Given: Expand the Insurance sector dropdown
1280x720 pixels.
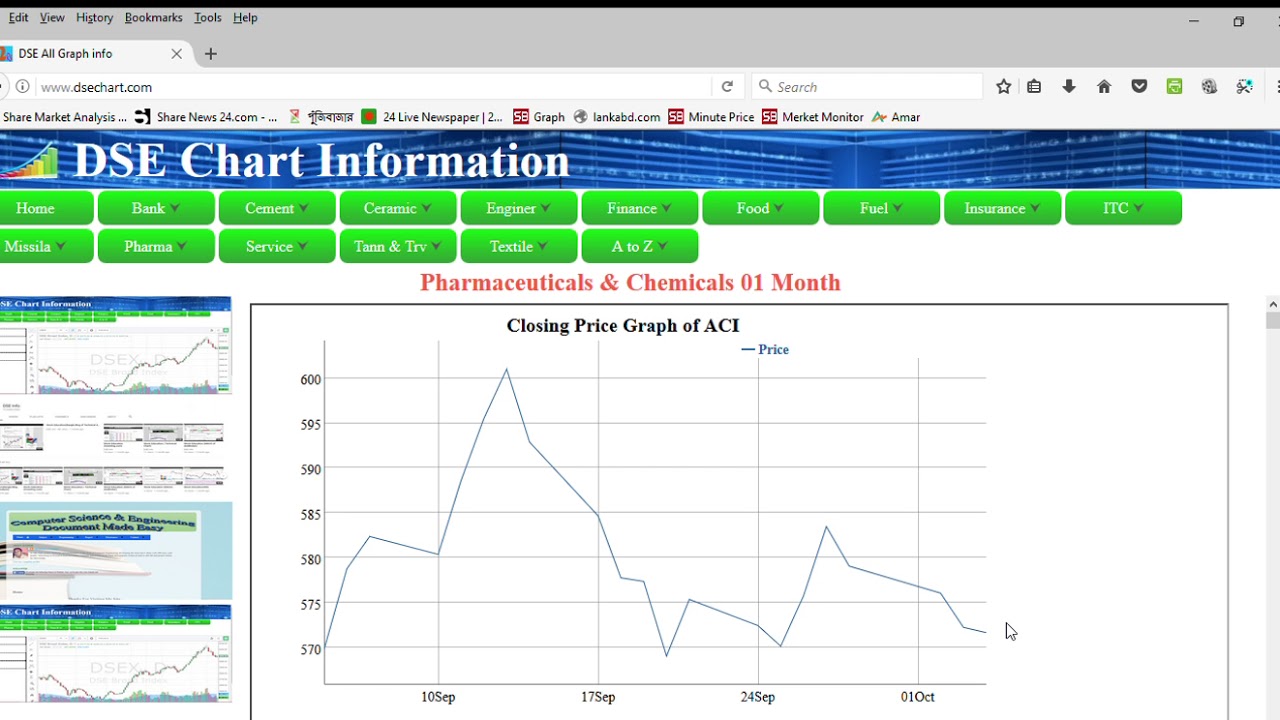Looking at the screenshot, I should 1003,208.
